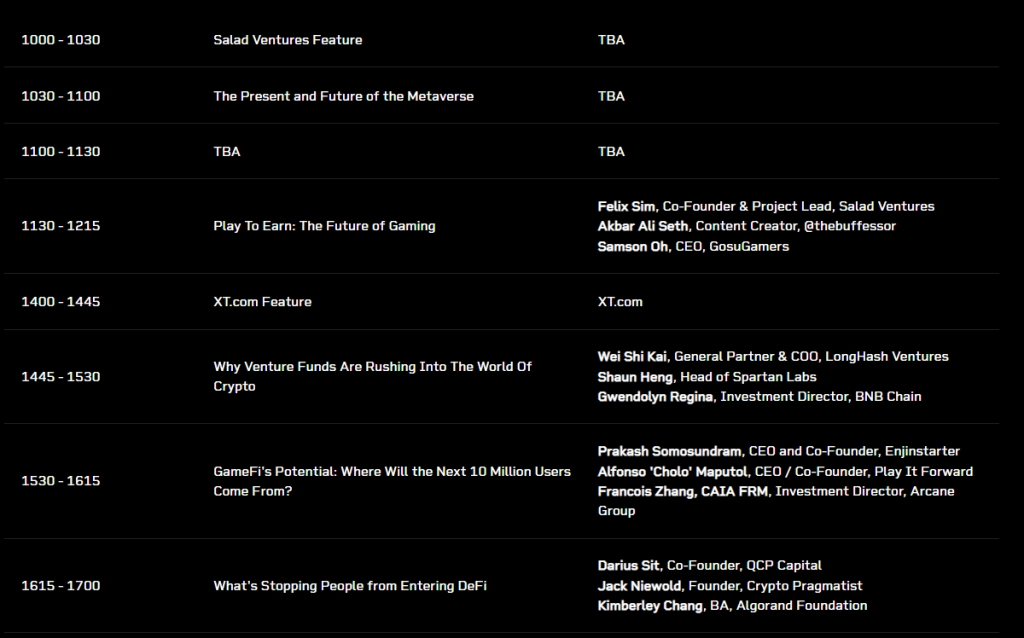The height and width of the screenshot is (638, 1024).
Task: Click the XT.com speaker entry
Action: pyautogui.click(x=620, y=302)
